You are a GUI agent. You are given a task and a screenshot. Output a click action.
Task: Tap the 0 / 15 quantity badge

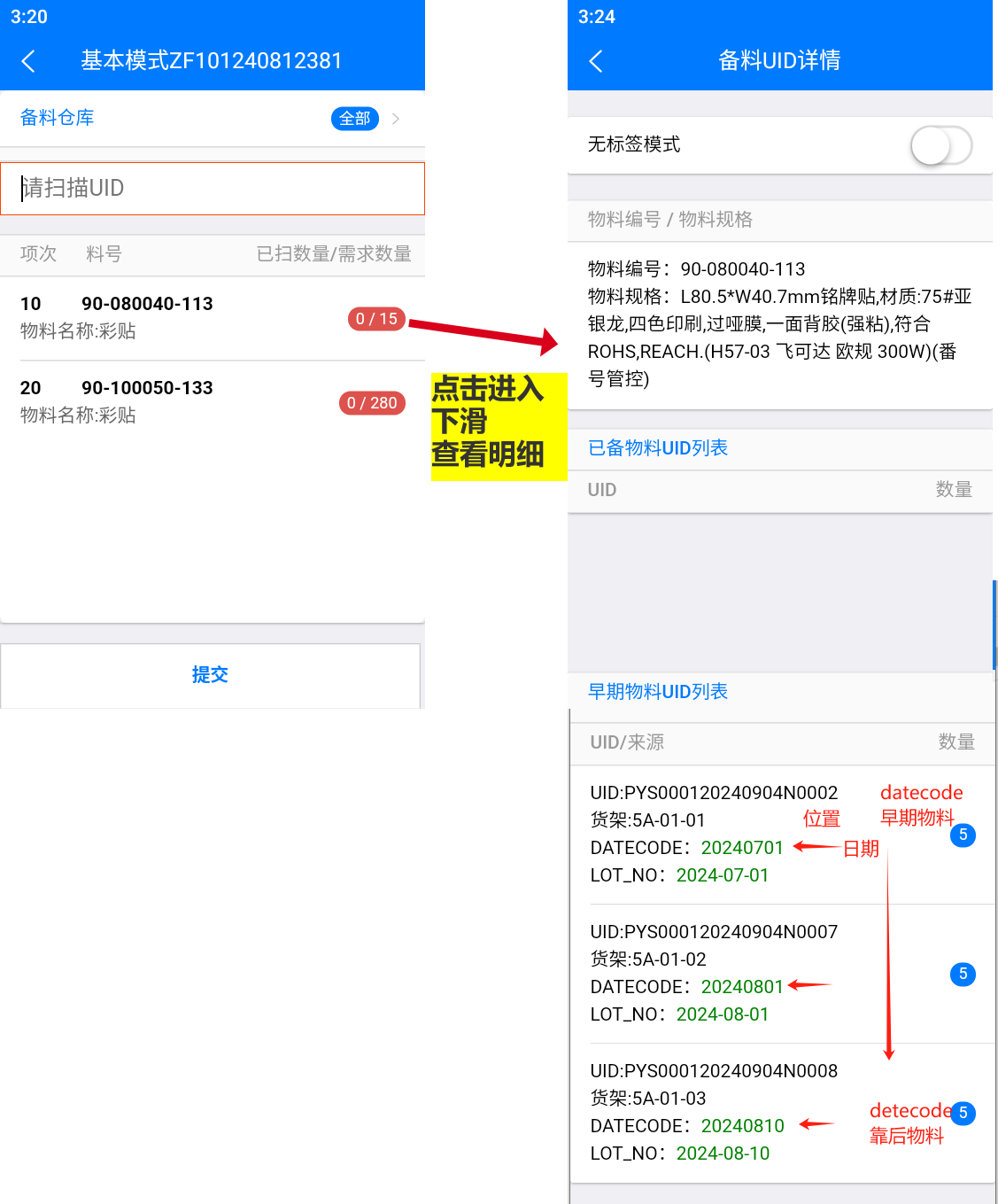tap(376, 319)
